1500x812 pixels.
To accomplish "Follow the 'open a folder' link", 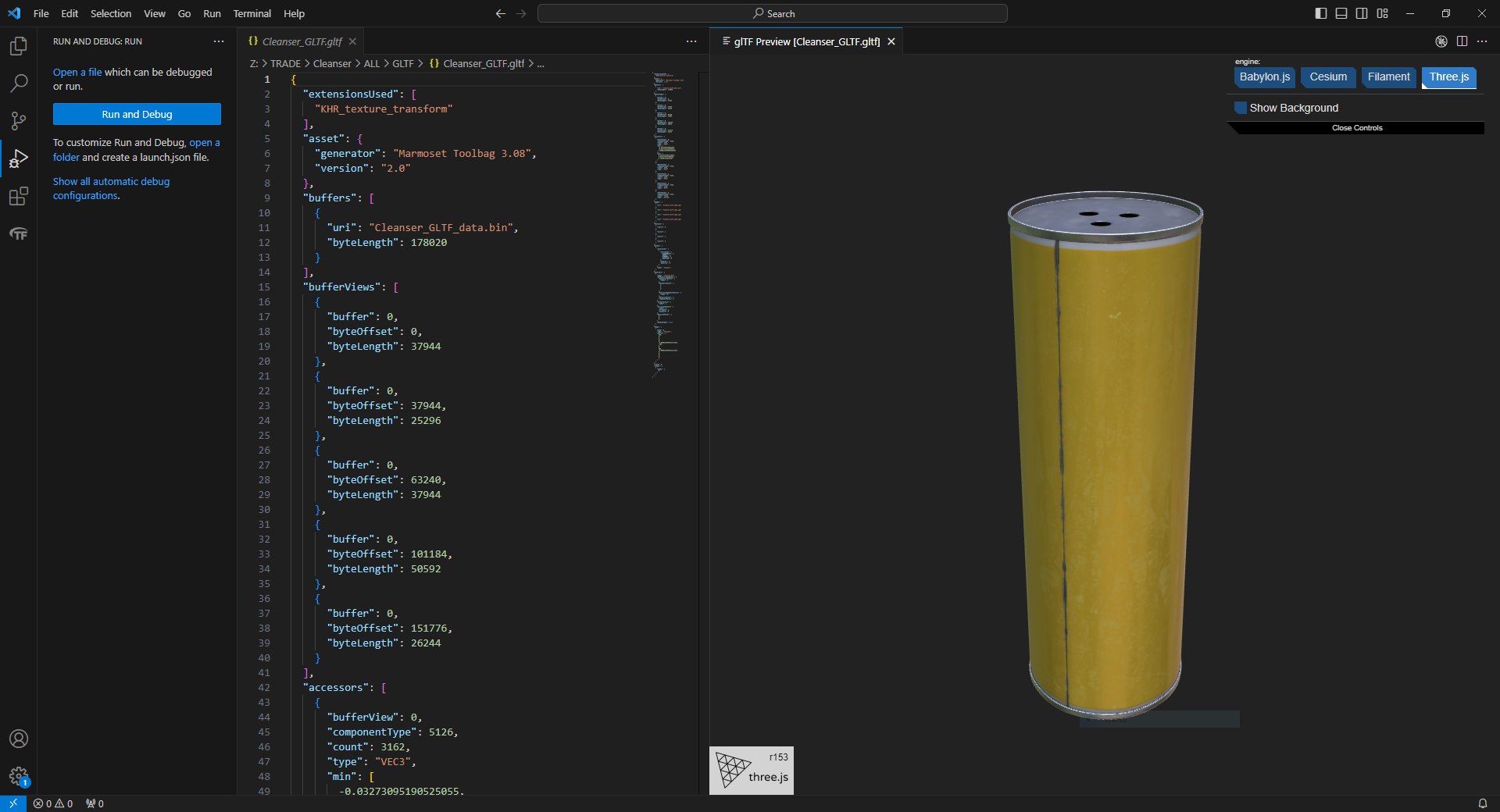I will click(x=137, y=150).
